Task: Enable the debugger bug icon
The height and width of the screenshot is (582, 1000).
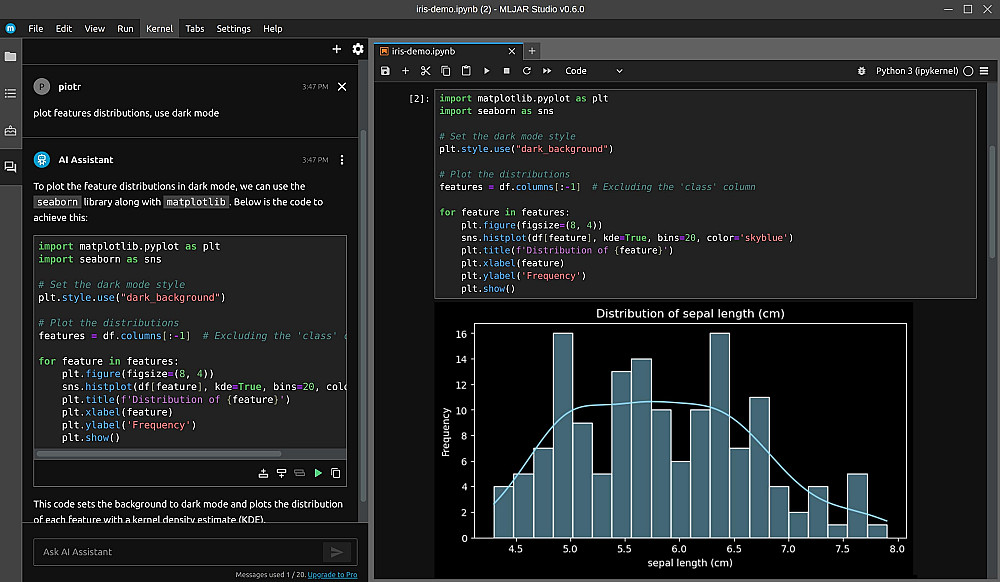Action: (862, 71)
